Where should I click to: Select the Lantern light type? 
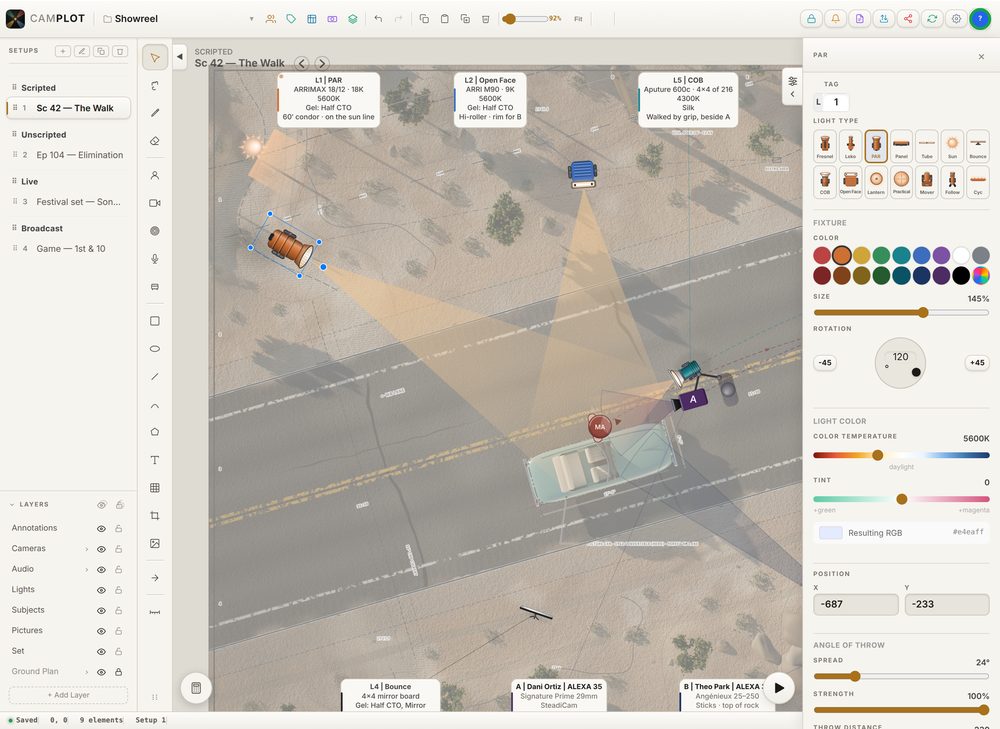pos(876,182)
